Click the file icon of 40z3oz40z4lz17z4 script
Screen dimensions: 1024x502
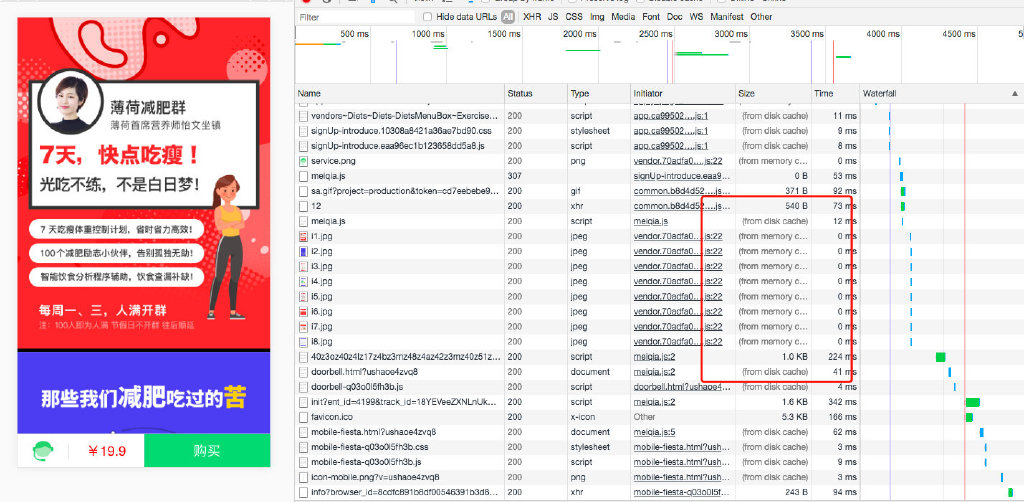tap(303, 356)
